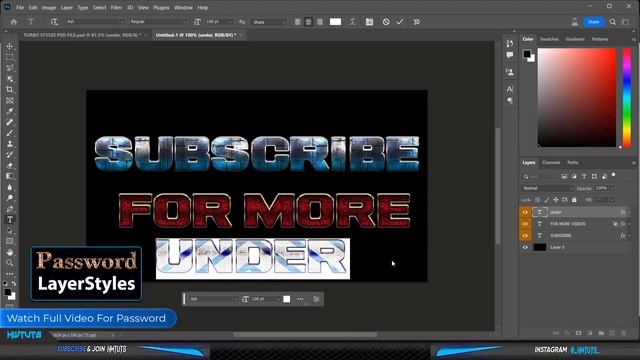Hide the 'under' text layer

tap(525, 212)
